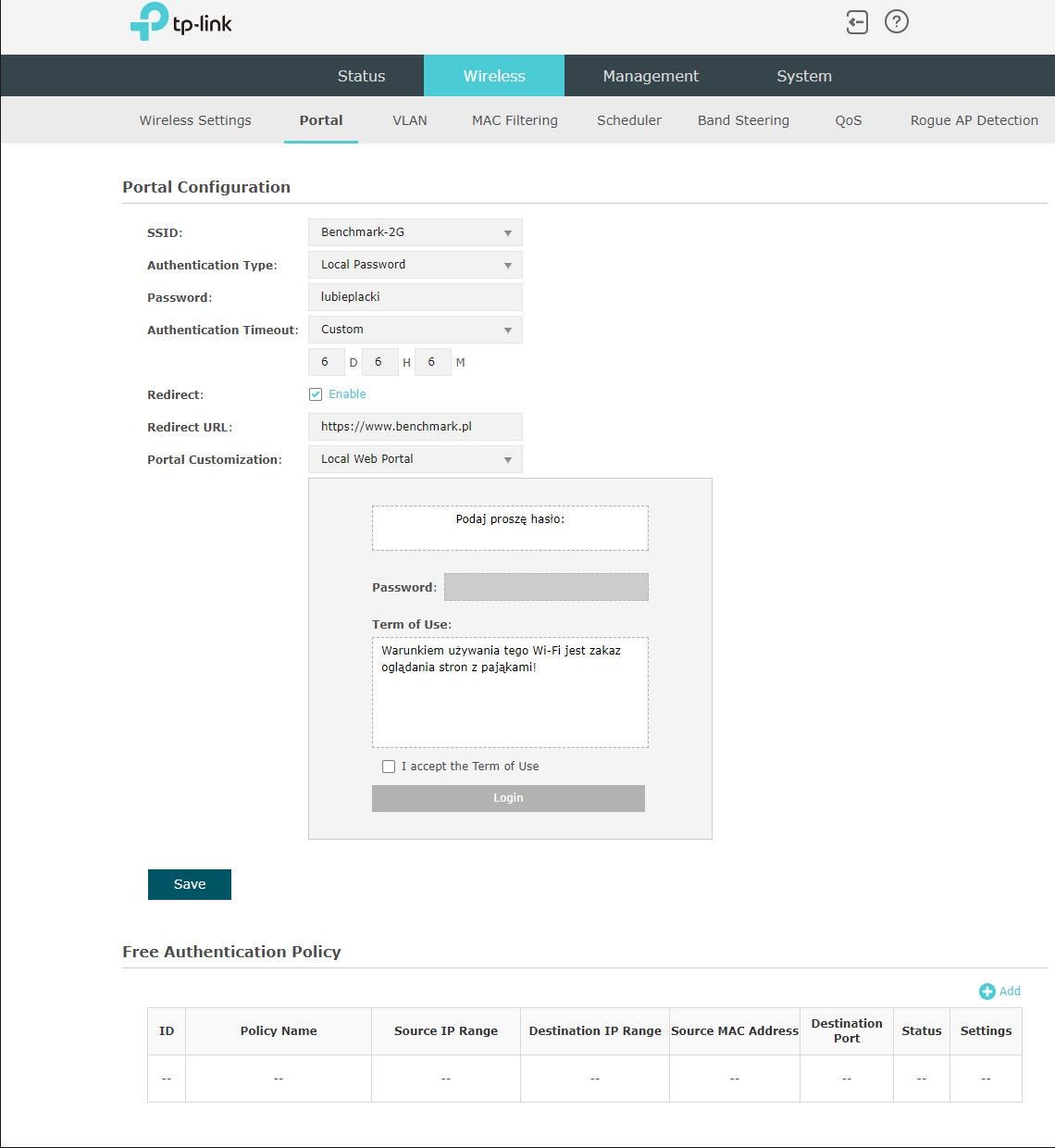Click the timeout minutes field
The width and height of the screenshot is (1055, 1148).
433,362
